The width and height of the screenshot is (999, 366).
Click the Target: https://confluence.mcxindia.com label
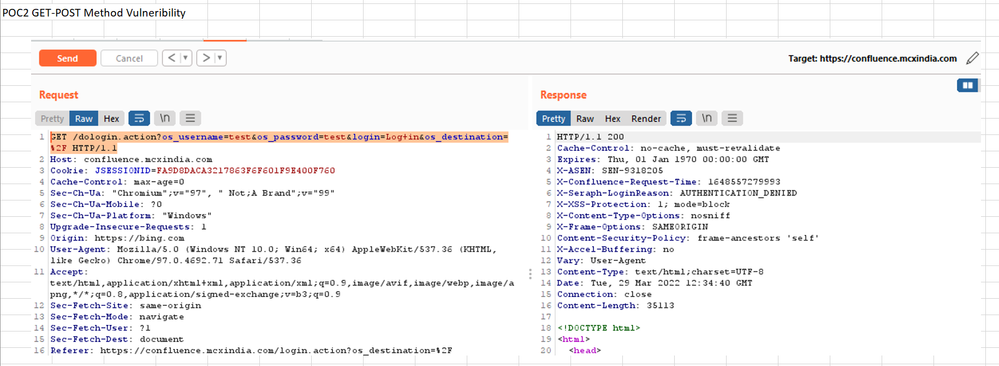pyautogui.click(x=872, y=59)
